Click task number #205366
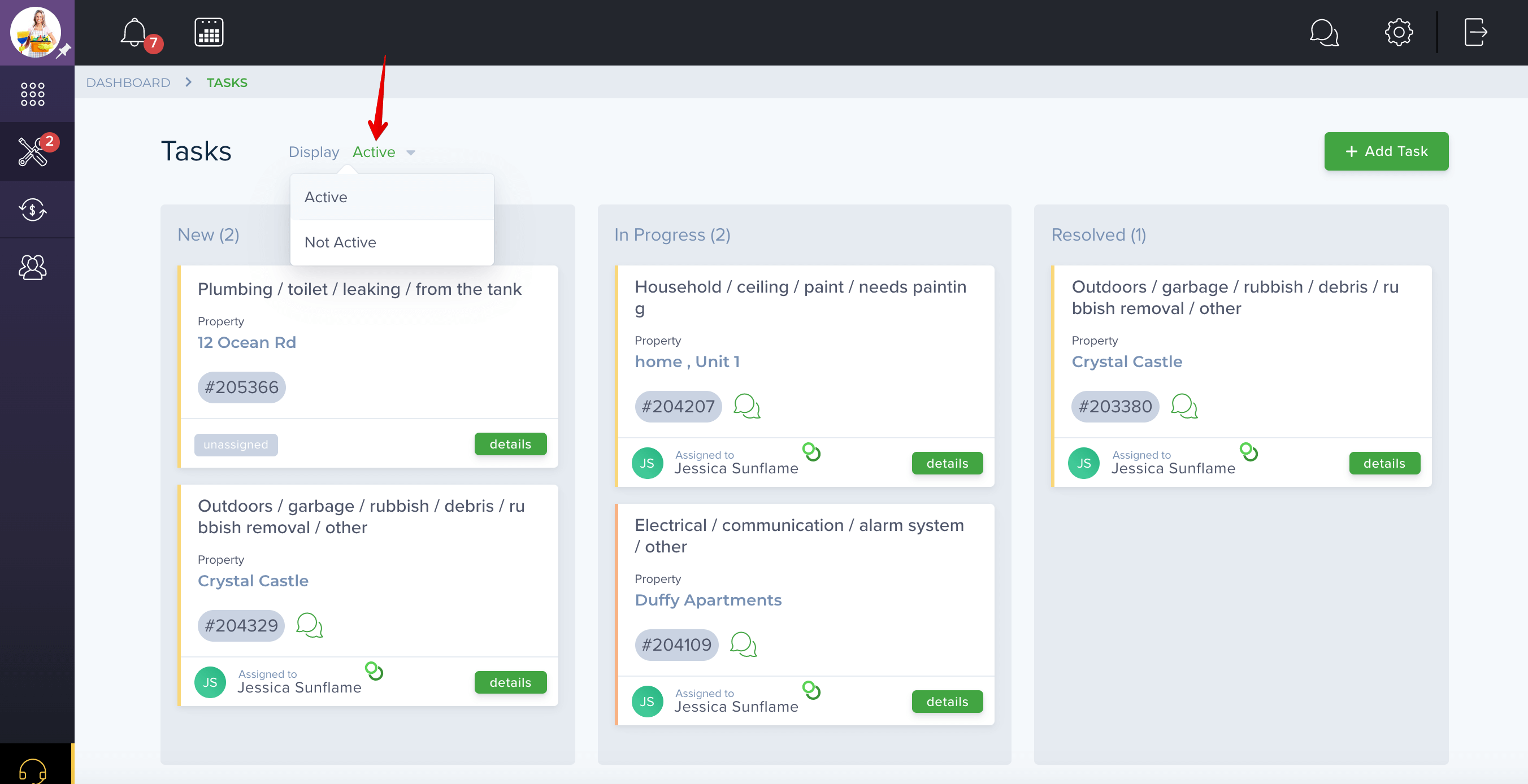The image size is (1528, 784). pyautogui.click(x=241, y=387)
